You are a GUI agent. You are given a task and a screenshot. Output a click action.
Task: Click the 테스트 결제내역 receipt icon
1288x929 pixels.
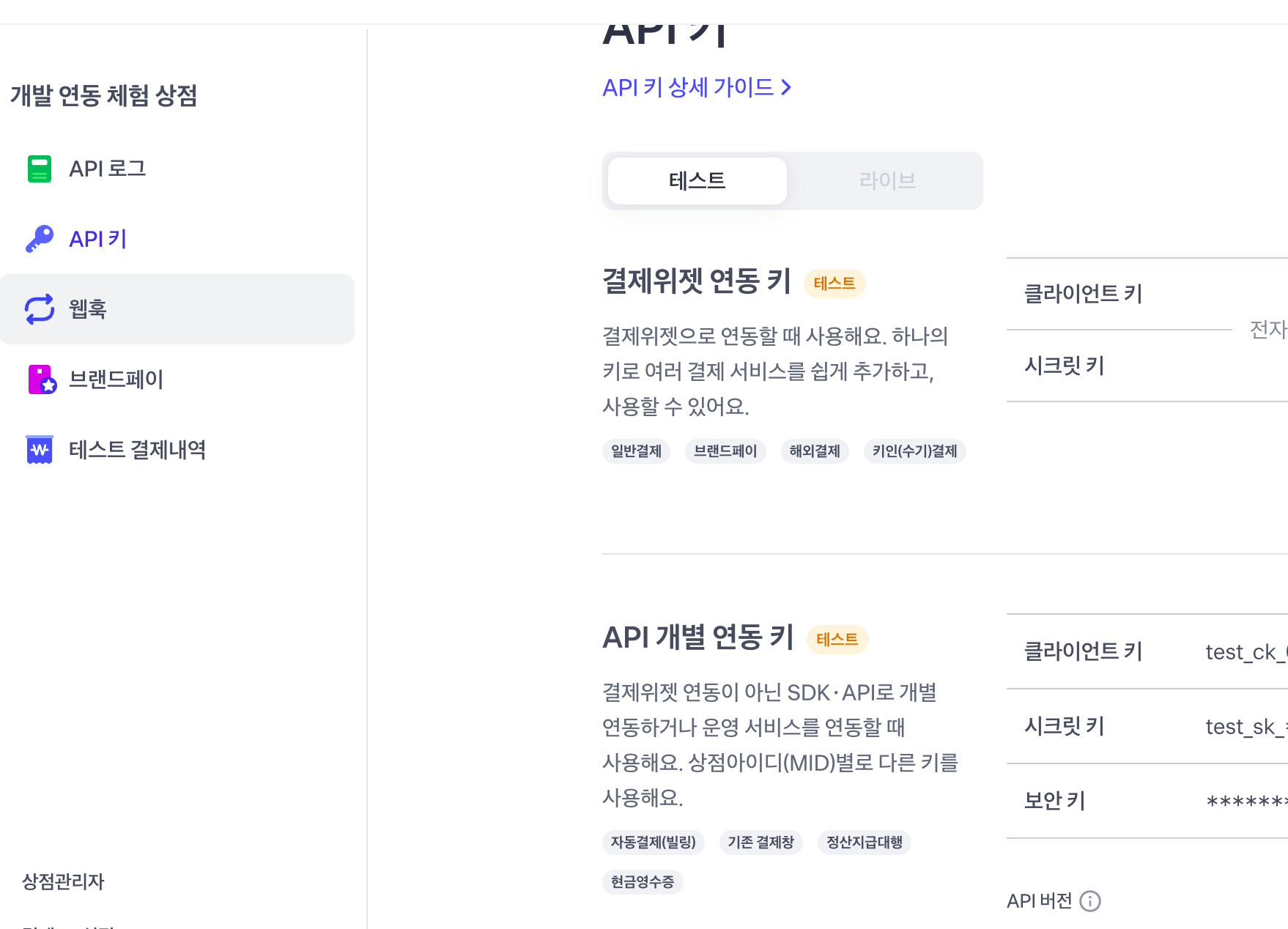40,450
